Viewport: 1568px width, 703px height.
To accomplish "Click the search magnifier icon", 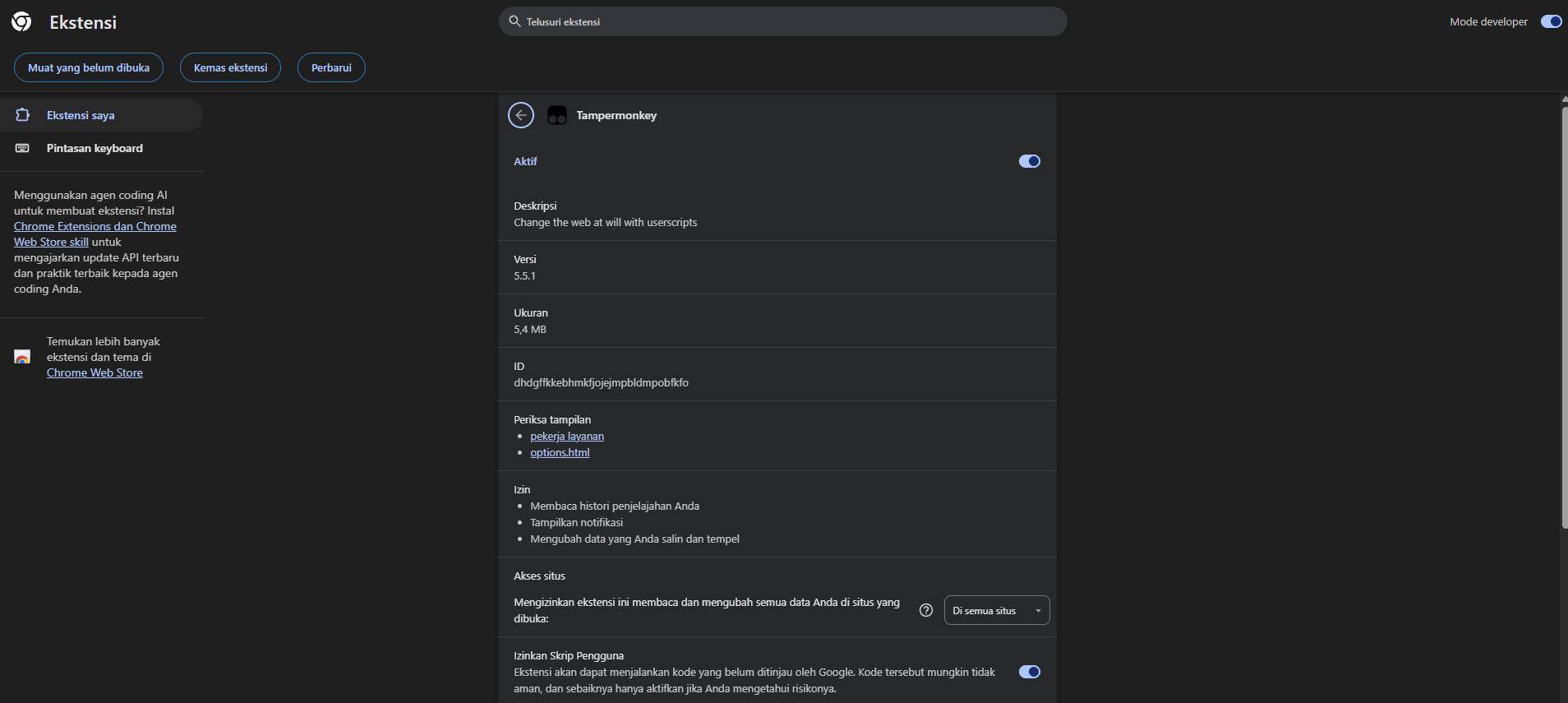I will click(514, 21).
